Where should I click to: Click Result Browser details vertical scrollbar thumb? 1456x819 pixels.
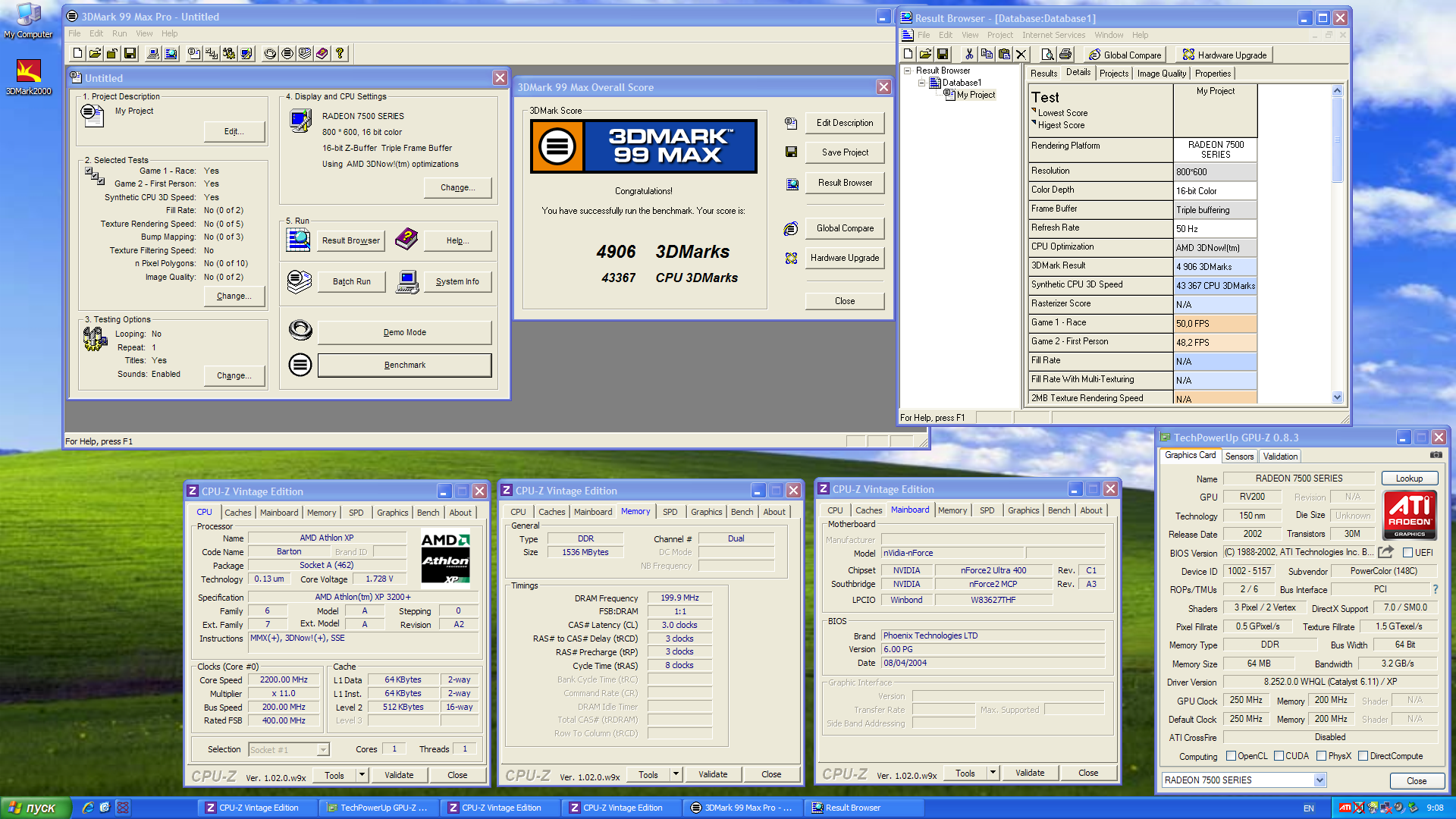coord(1337,140)
